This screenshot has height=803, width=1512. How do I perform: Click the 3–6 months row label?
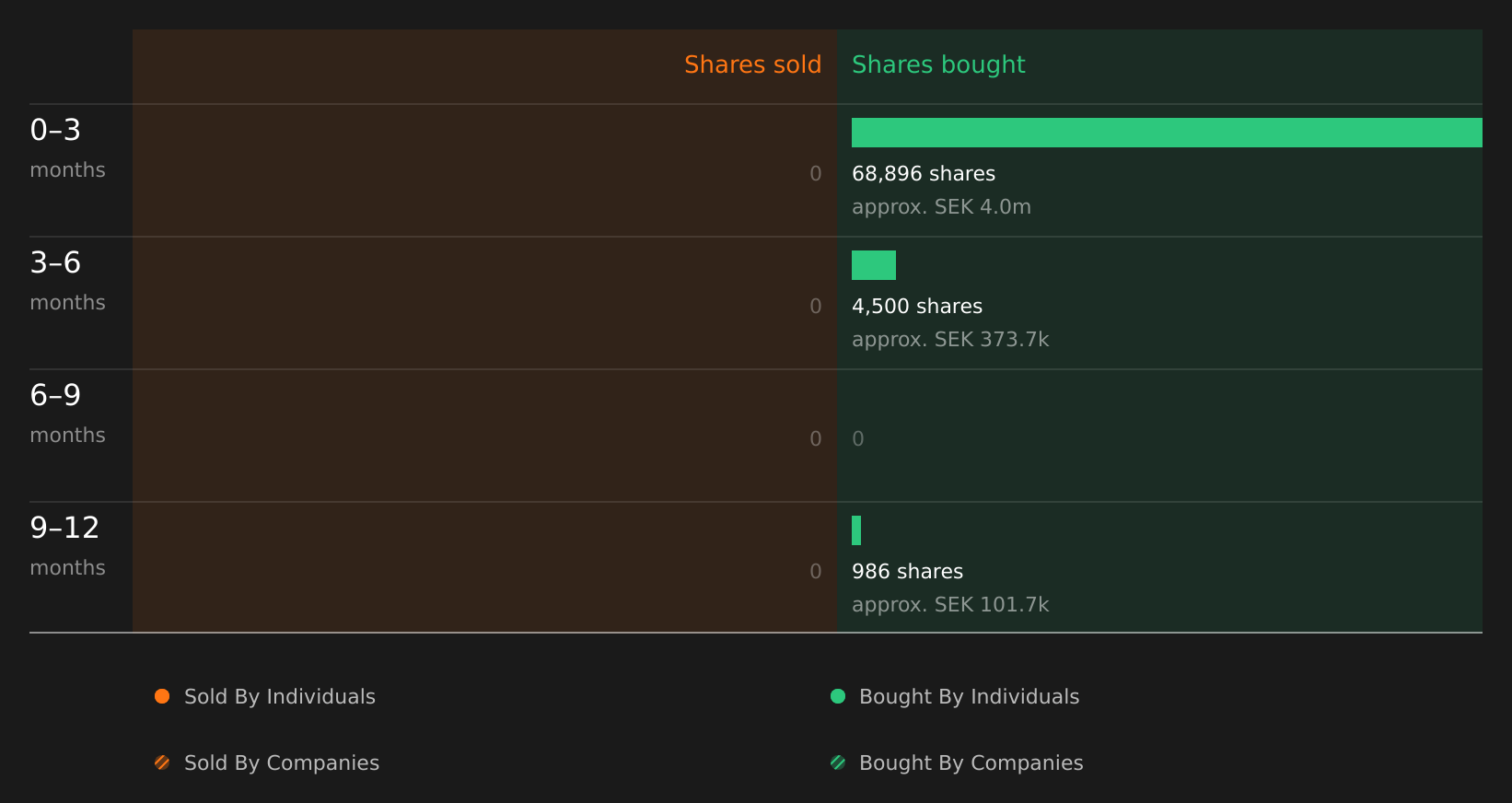coord(68,281)
